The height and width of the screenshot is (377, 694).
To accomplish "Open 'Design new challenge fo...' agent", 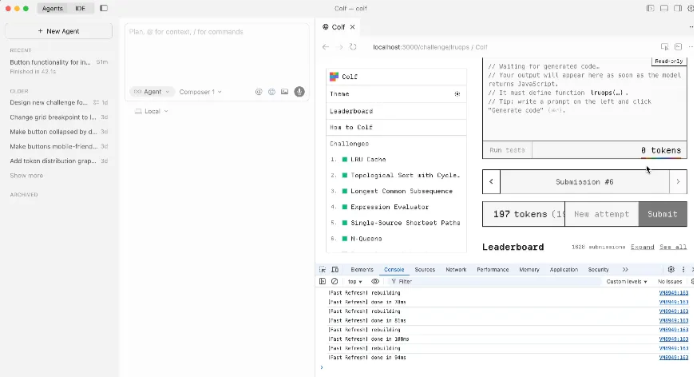I will pos(58,102).
